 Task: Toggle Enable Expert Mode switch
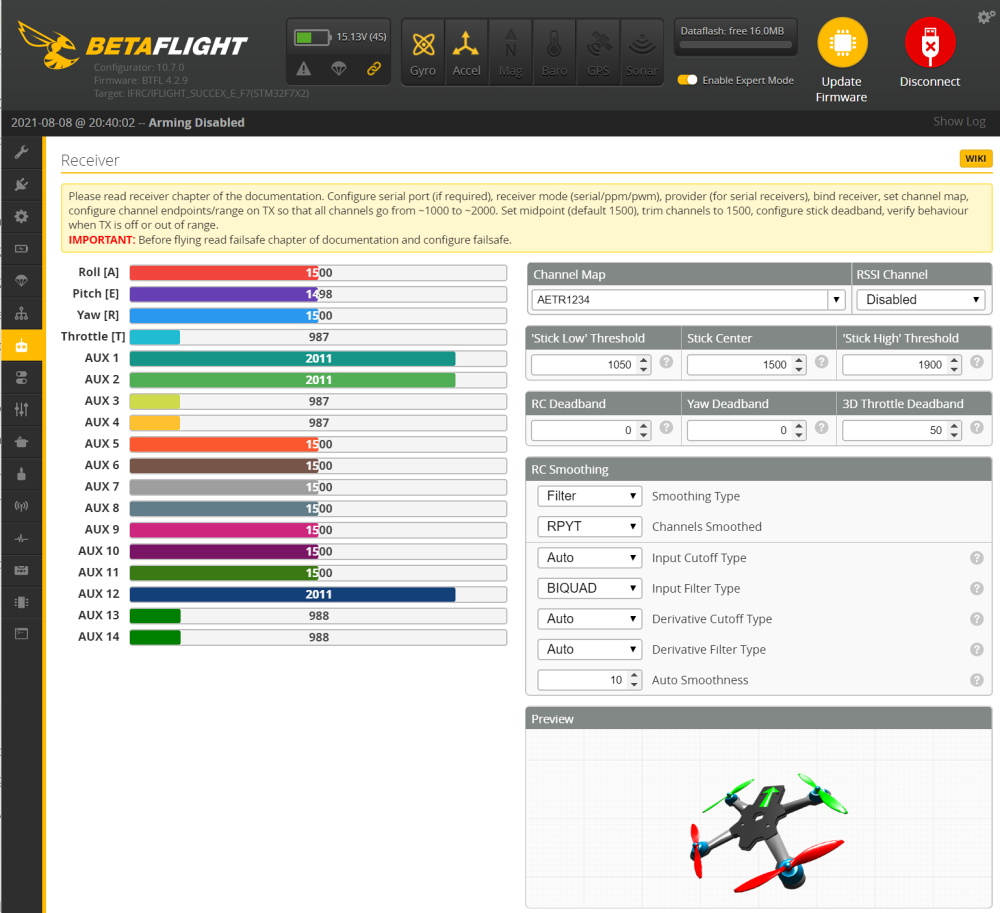coord(687,80)
